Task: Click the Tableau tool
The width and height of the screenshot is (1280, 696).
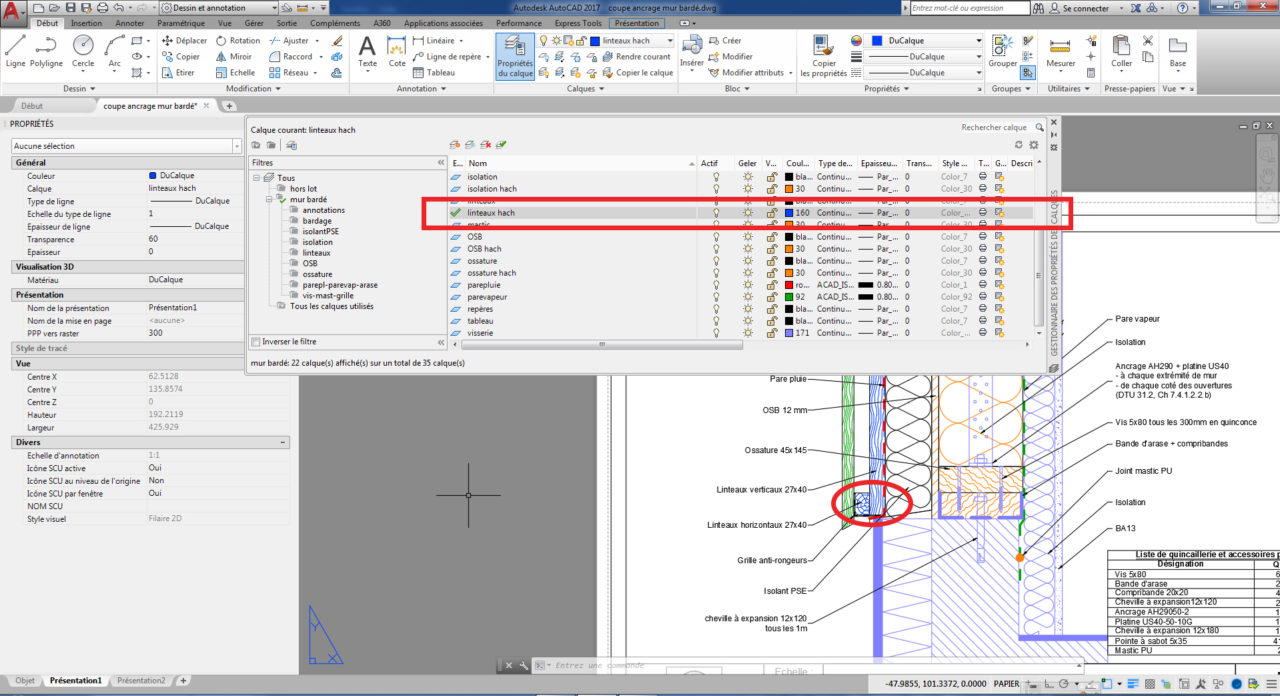Action: point(433,73)
